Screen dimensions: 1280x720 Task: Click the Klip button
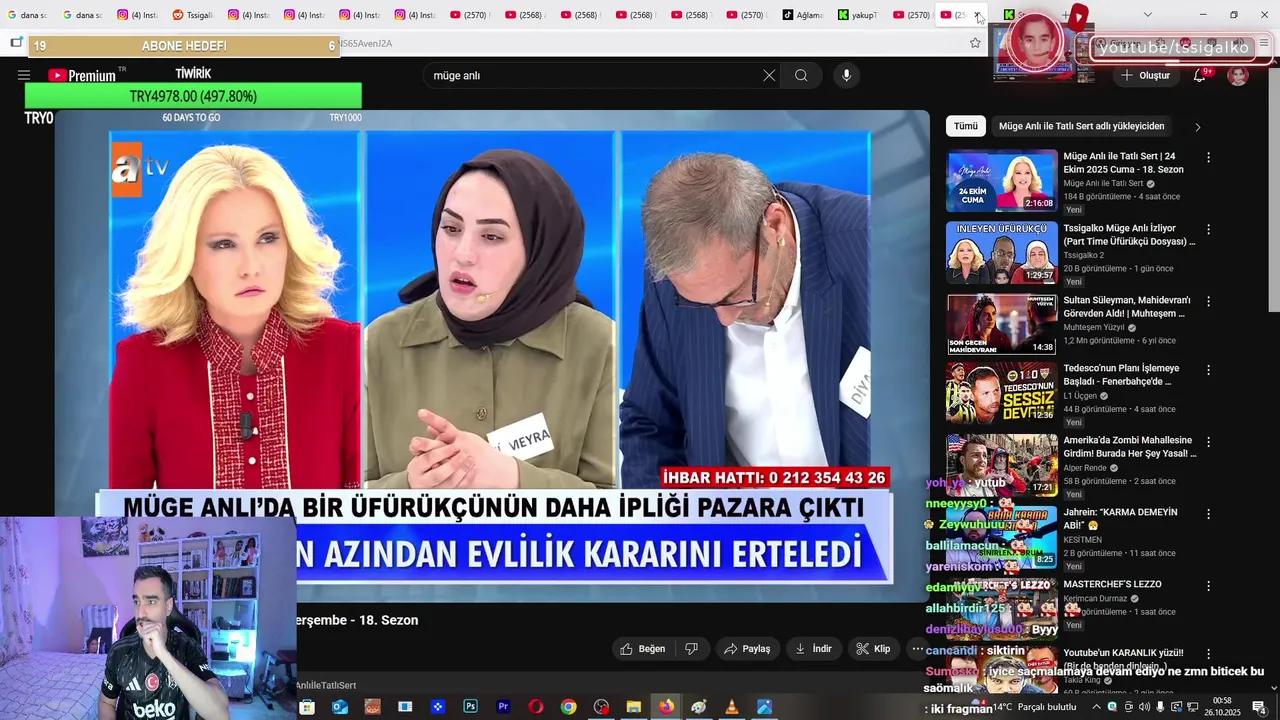click(x=873, y=649)
